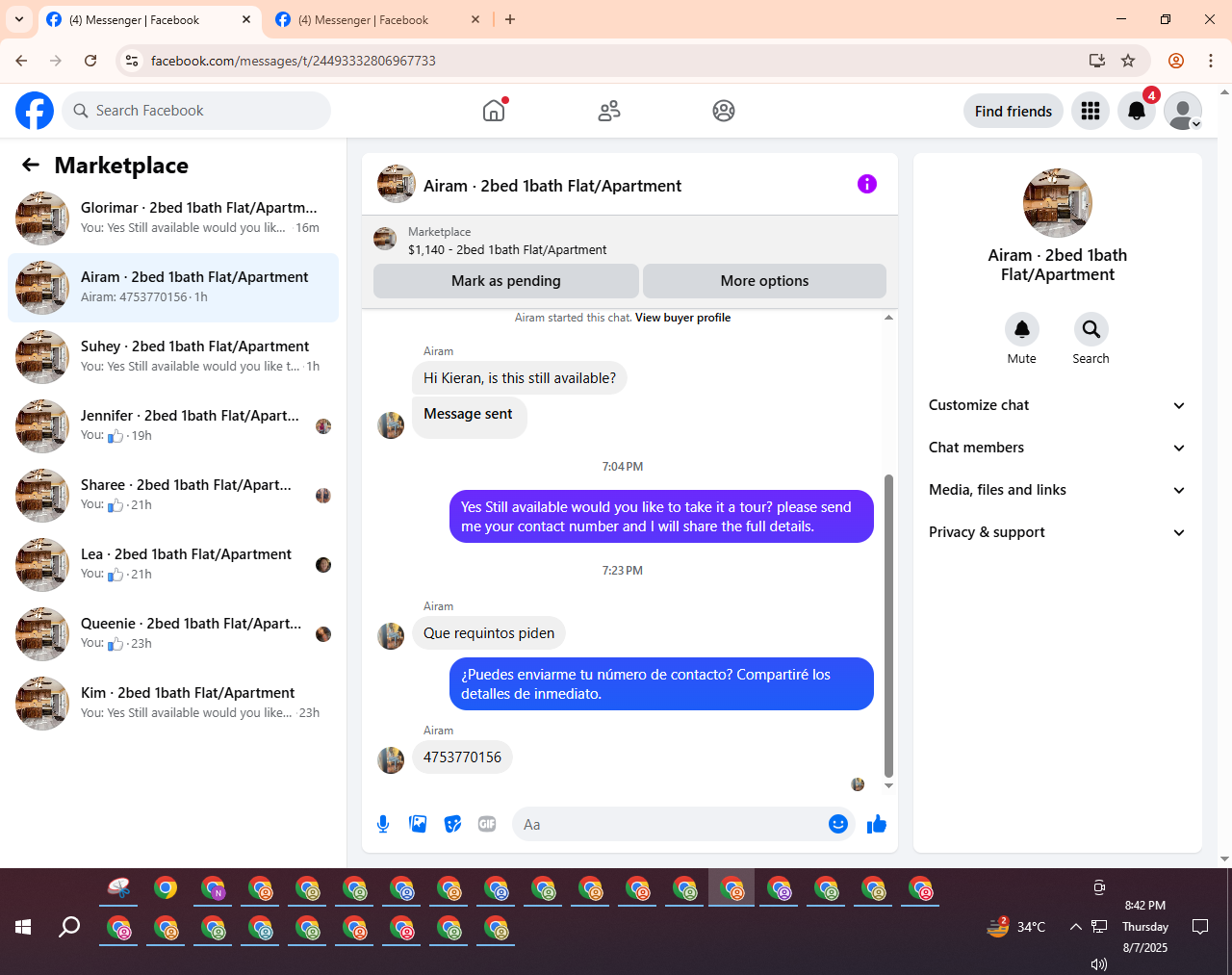1232x975 pixels.
Task: Click the "Que requintos piden" message
Action: [489, 633]
